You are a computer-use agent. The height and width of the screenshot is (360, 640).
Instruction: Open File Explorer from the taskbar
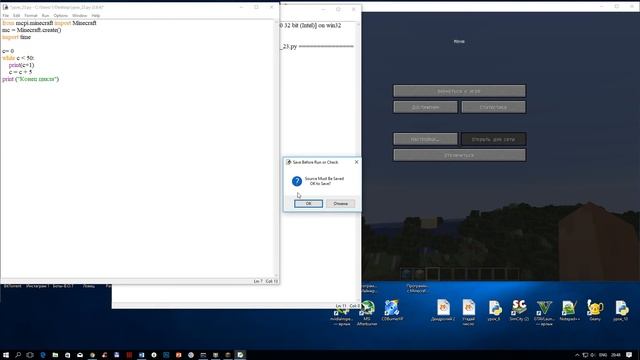(55, 355)
